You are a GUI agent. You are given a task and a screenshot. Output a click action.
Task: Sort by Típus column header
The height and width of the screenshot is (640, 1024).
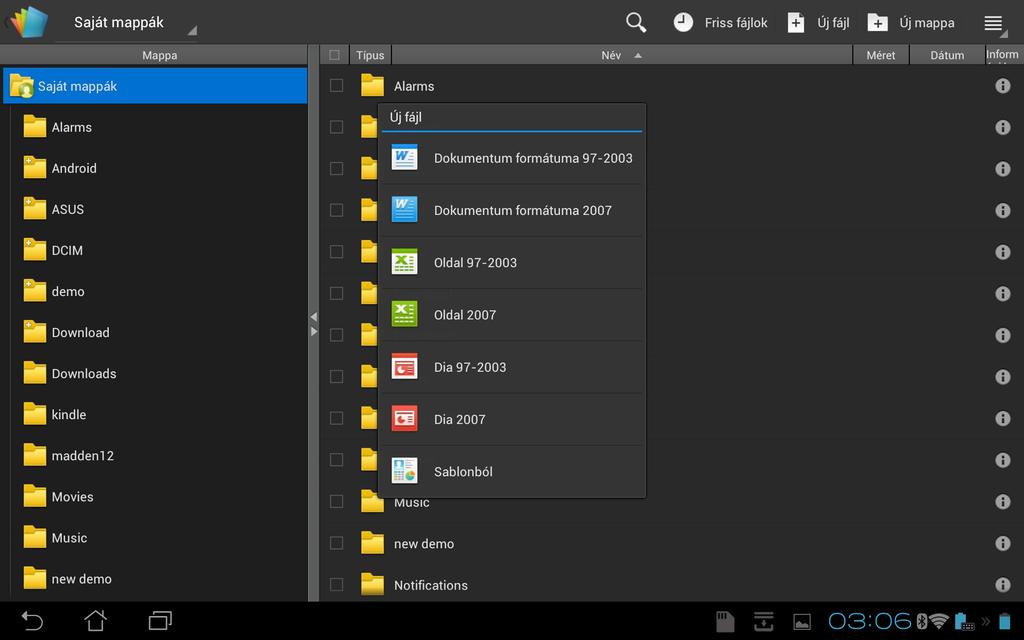coord(370,56)
